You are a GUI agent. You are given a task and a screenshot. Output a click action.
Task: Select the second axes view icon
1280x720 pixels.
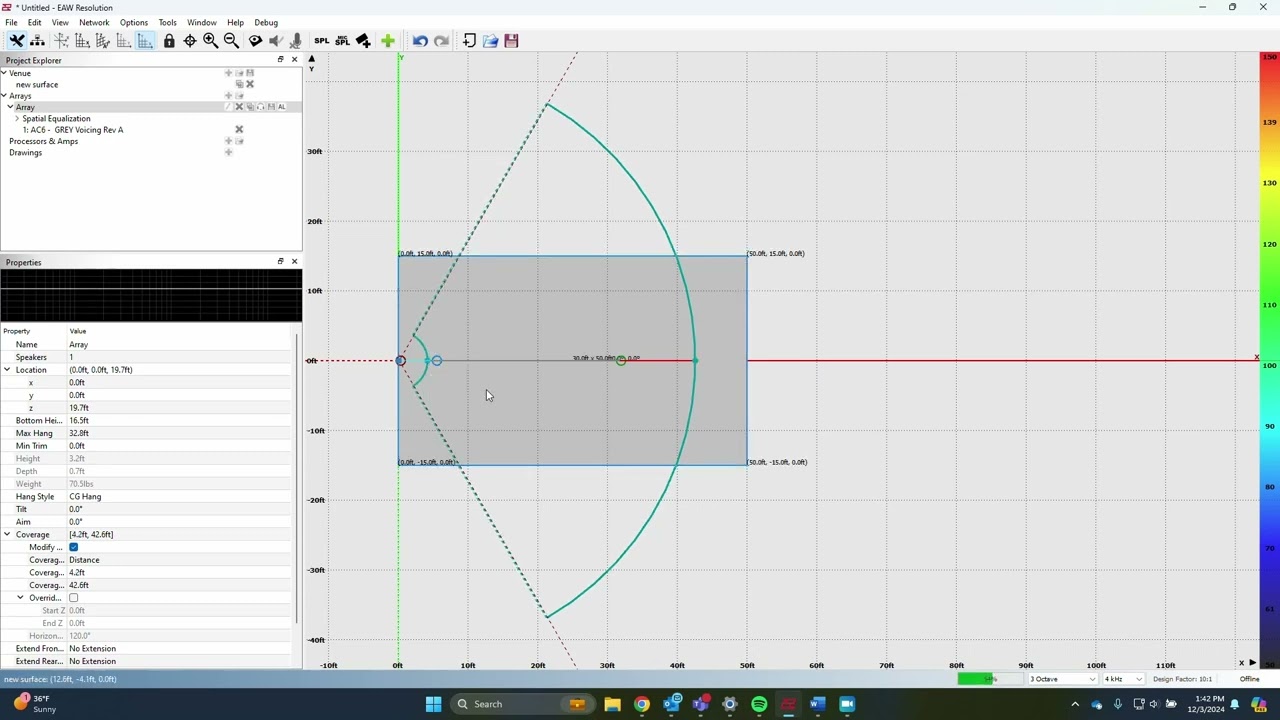(83, 41)
